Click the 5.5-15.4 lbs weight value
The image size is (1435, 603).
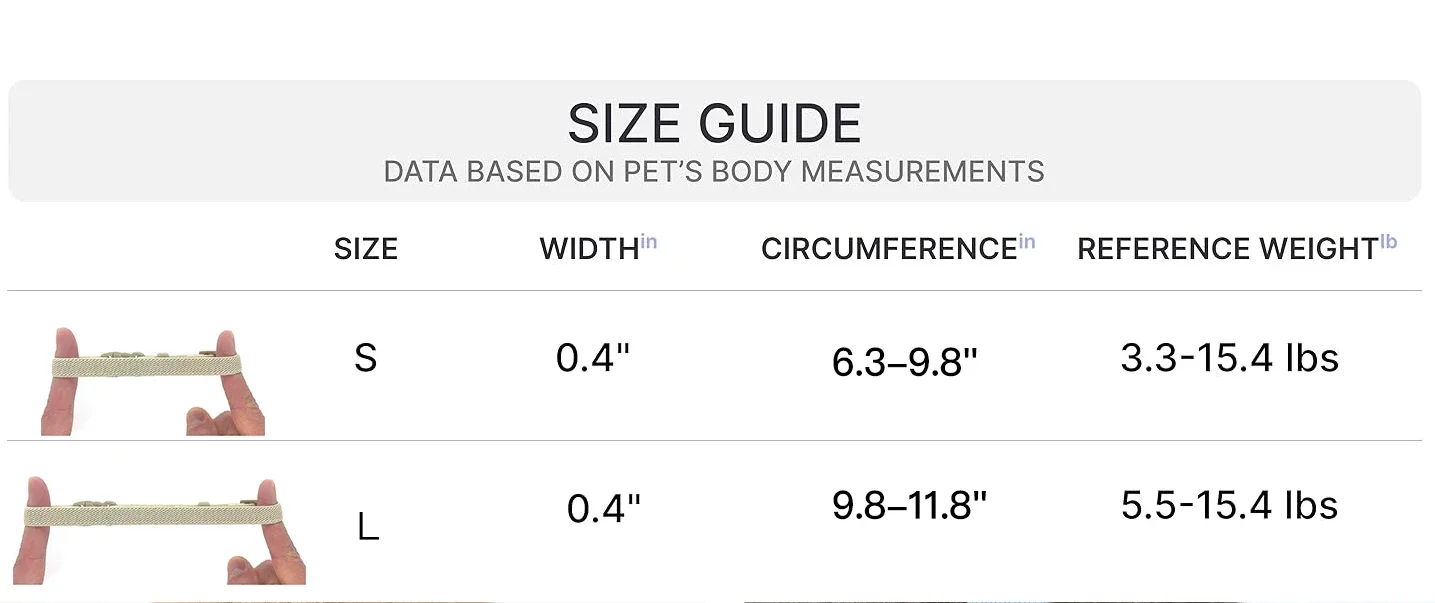tap(1229, 506)
